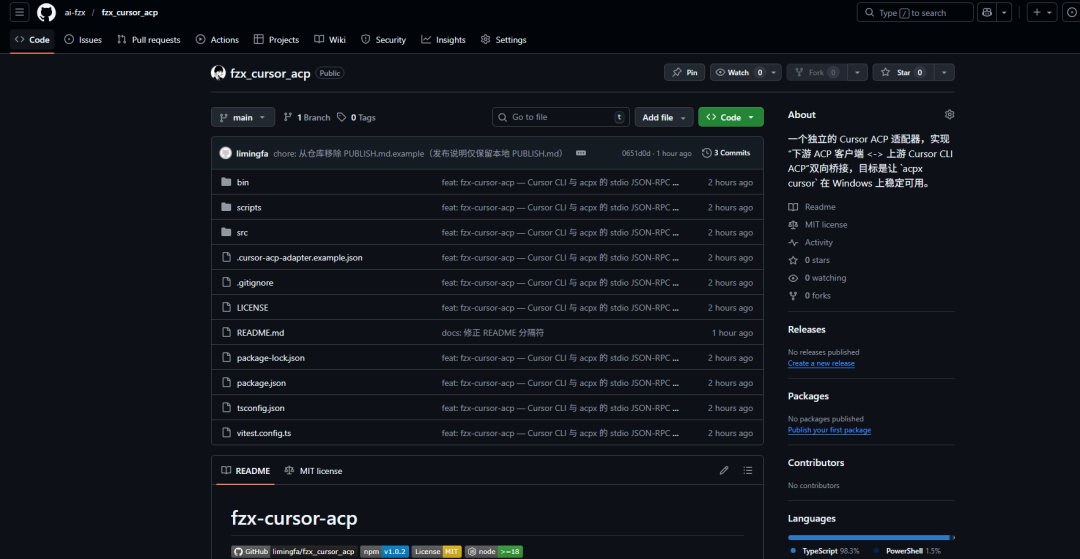
Task: Select the MIT license tab in README panel
Action: [313, 471]
